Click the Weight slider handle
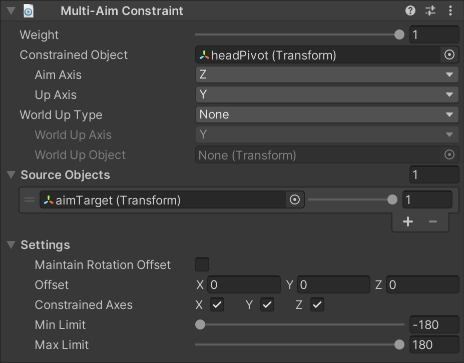Screen dimensions: 464x363 399,35
